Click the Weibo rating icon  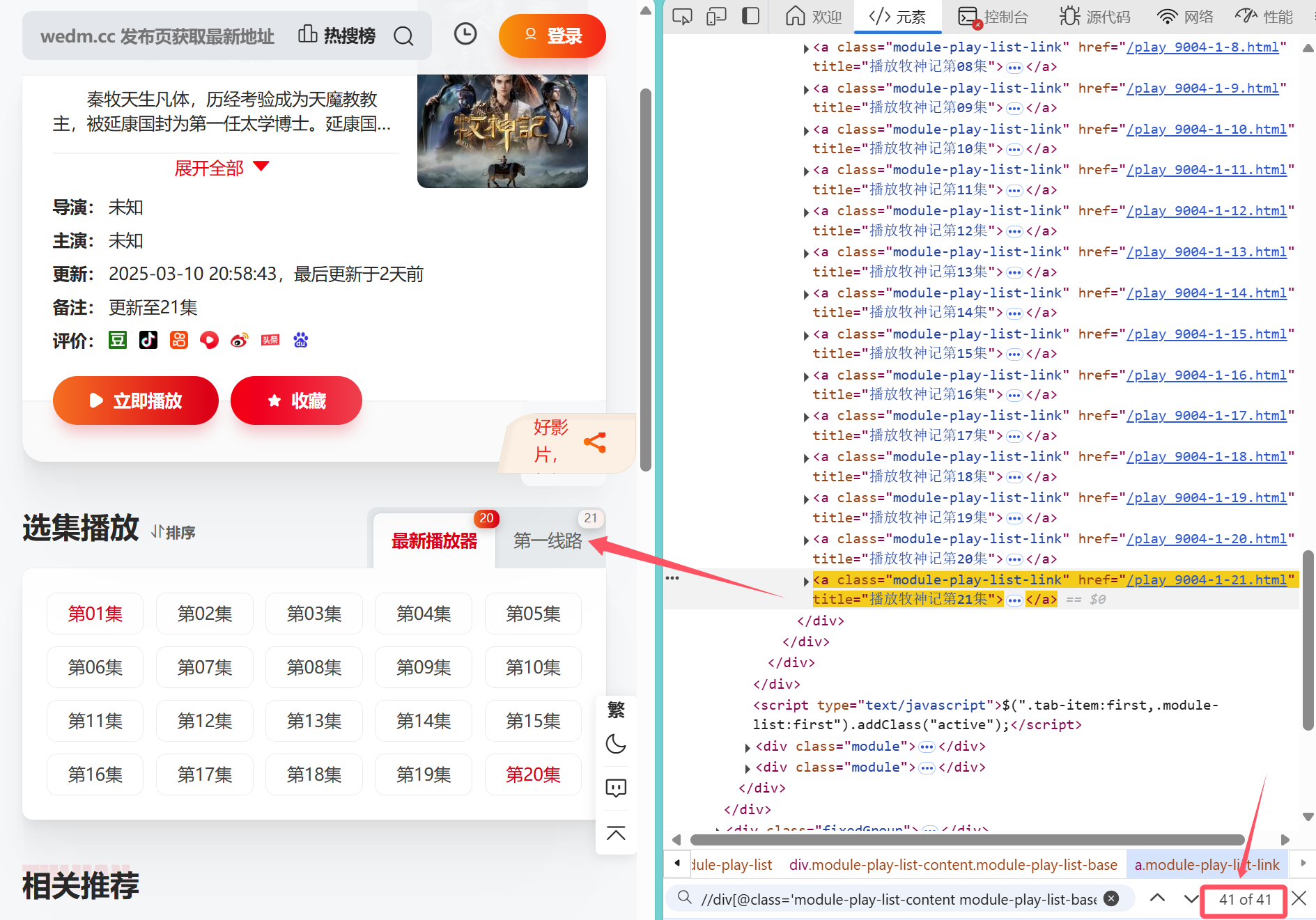(240, 340)
